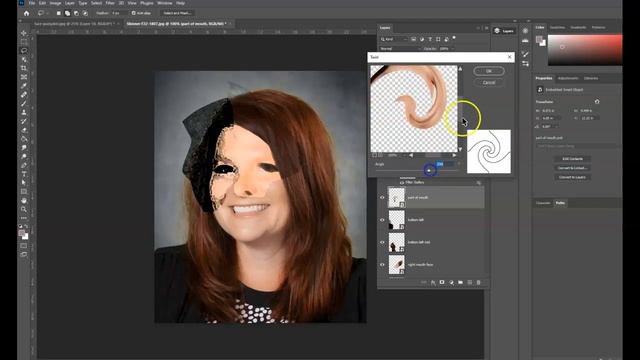
Task: Select the Move tool in the toolbox
Action: click(x=24, y=33)
